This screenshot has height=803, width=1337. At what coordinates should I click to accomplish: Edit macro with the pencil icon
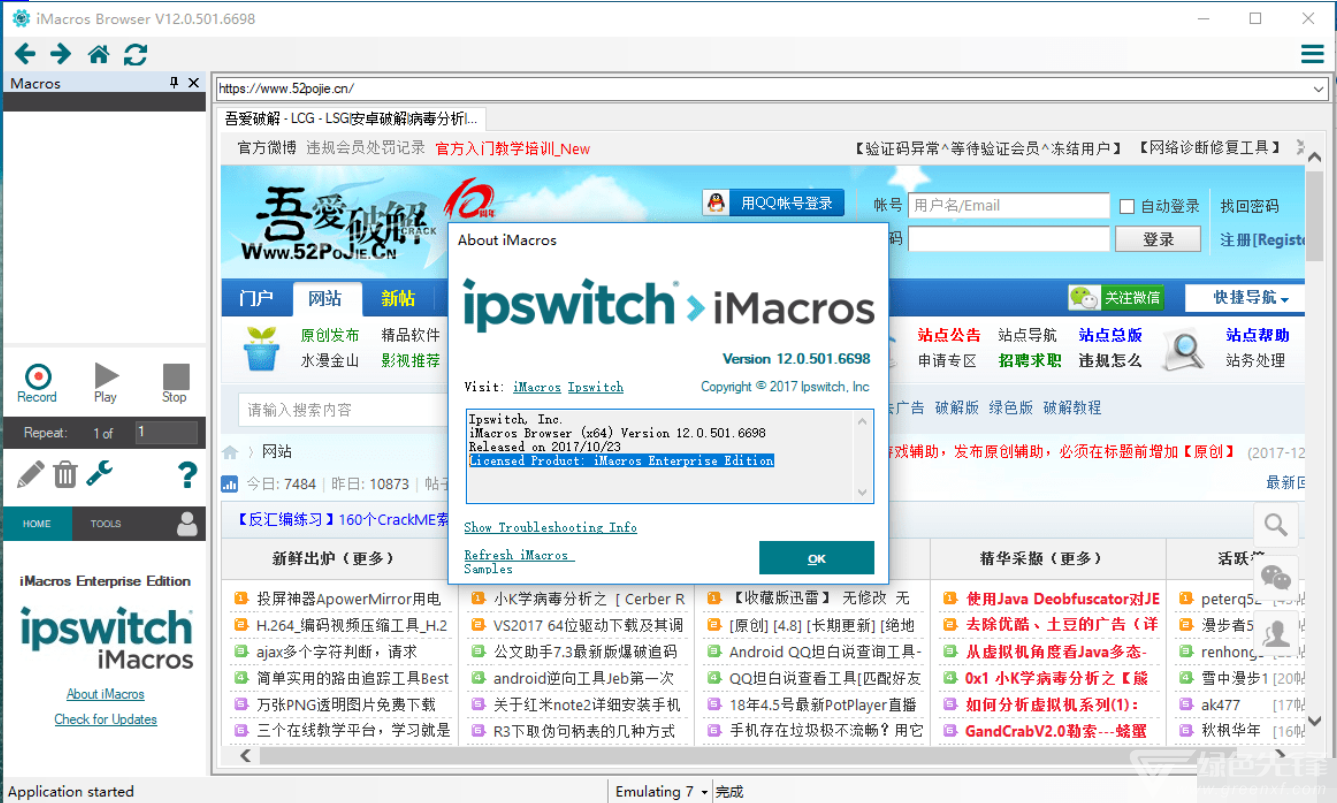[x=31, y=473]
